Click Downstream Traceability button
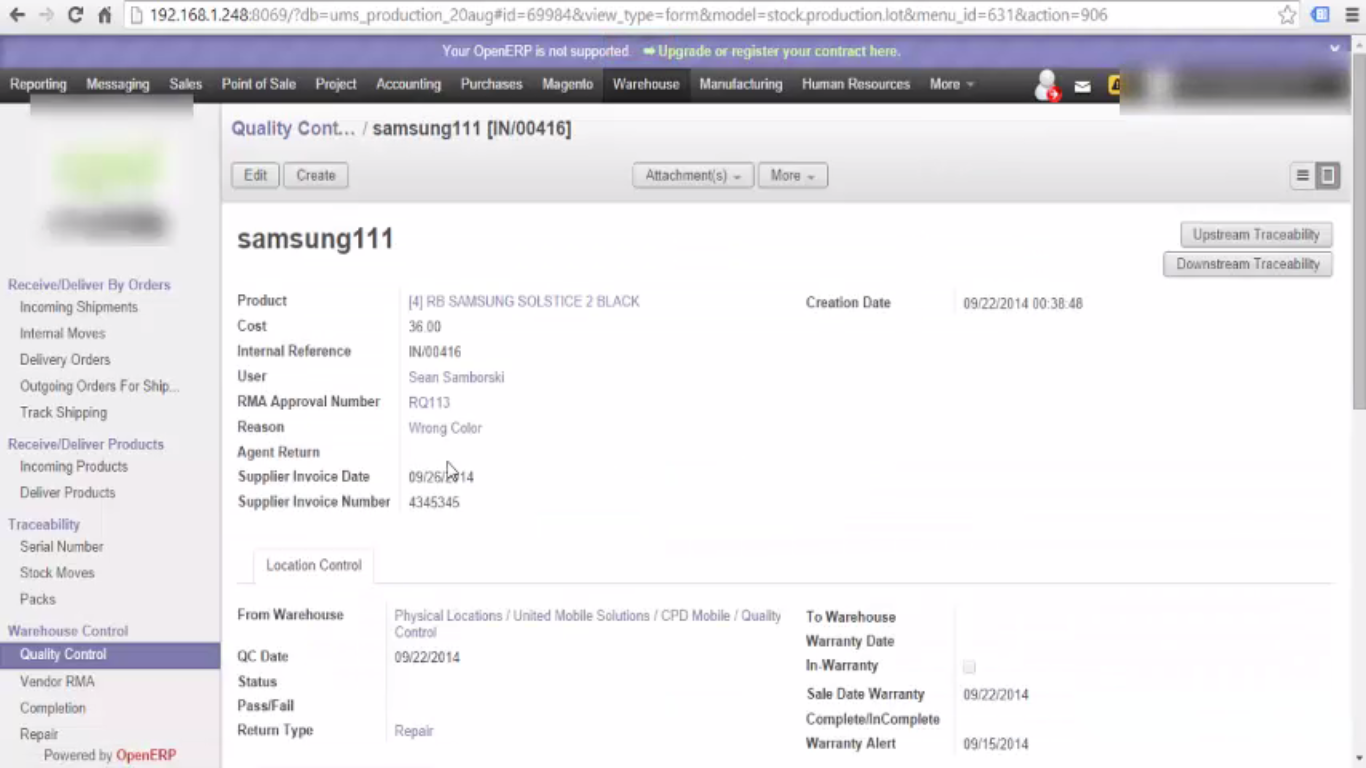Screen dimensions: 1366x768 [x=1248, y=264]
